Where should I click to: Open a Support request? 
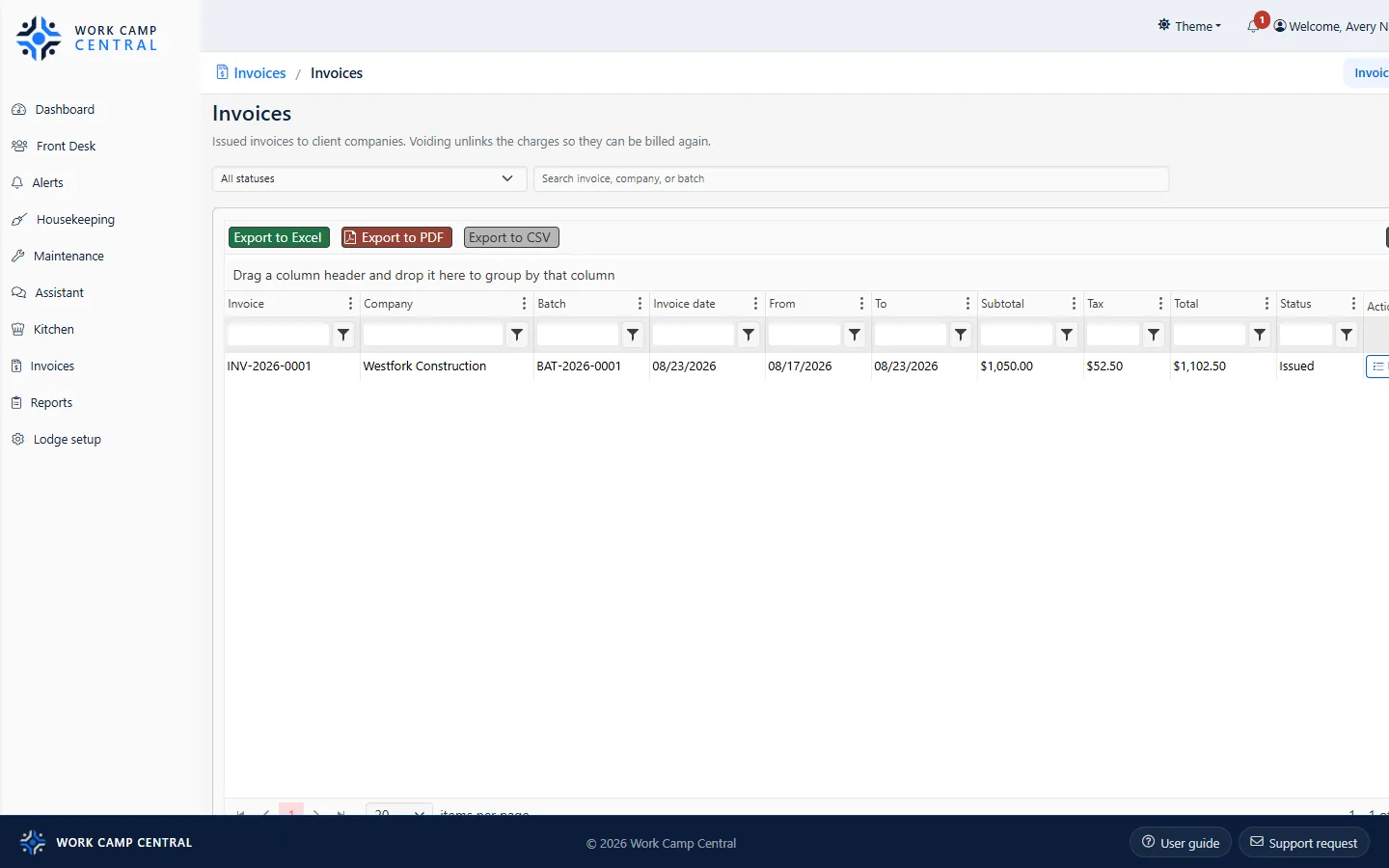click(x=1304, y=843)
